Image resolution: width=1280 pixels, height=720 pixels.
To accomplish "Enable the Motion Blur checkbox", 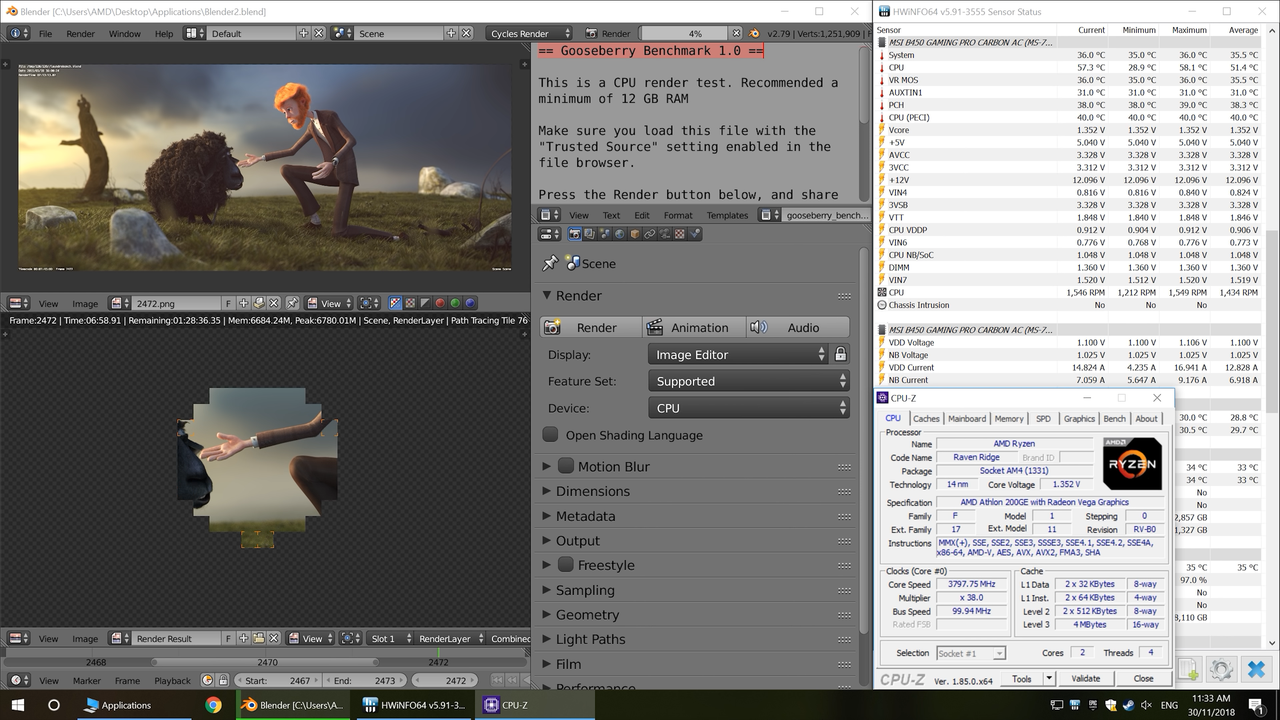I will click(x=566, y=466).
